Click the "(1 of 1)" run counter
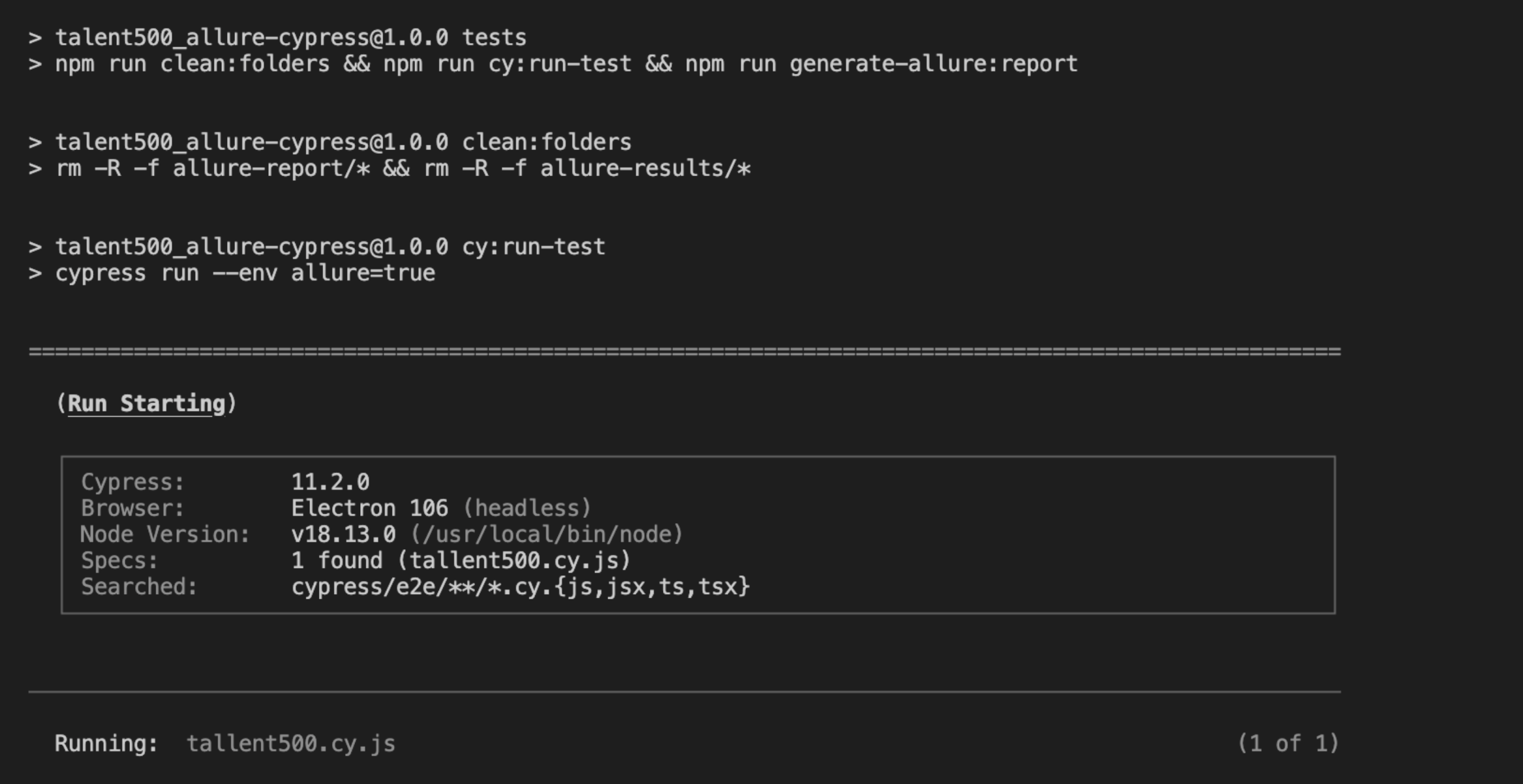Screen dimensions: 1523x784 point(1287,744)
